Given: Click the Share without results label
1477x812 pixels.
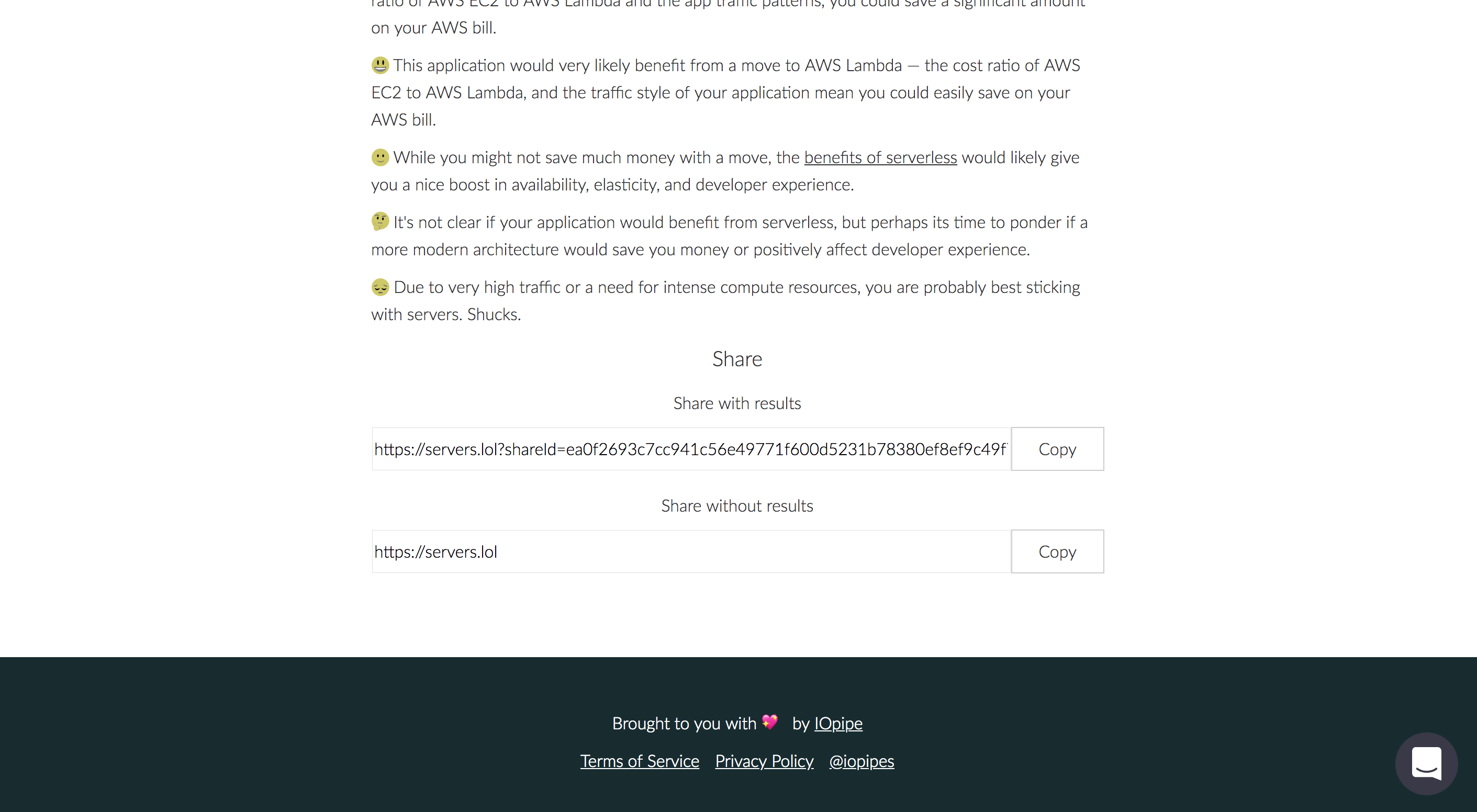Looking at the screenshot, I should click(x=737, y=505).
